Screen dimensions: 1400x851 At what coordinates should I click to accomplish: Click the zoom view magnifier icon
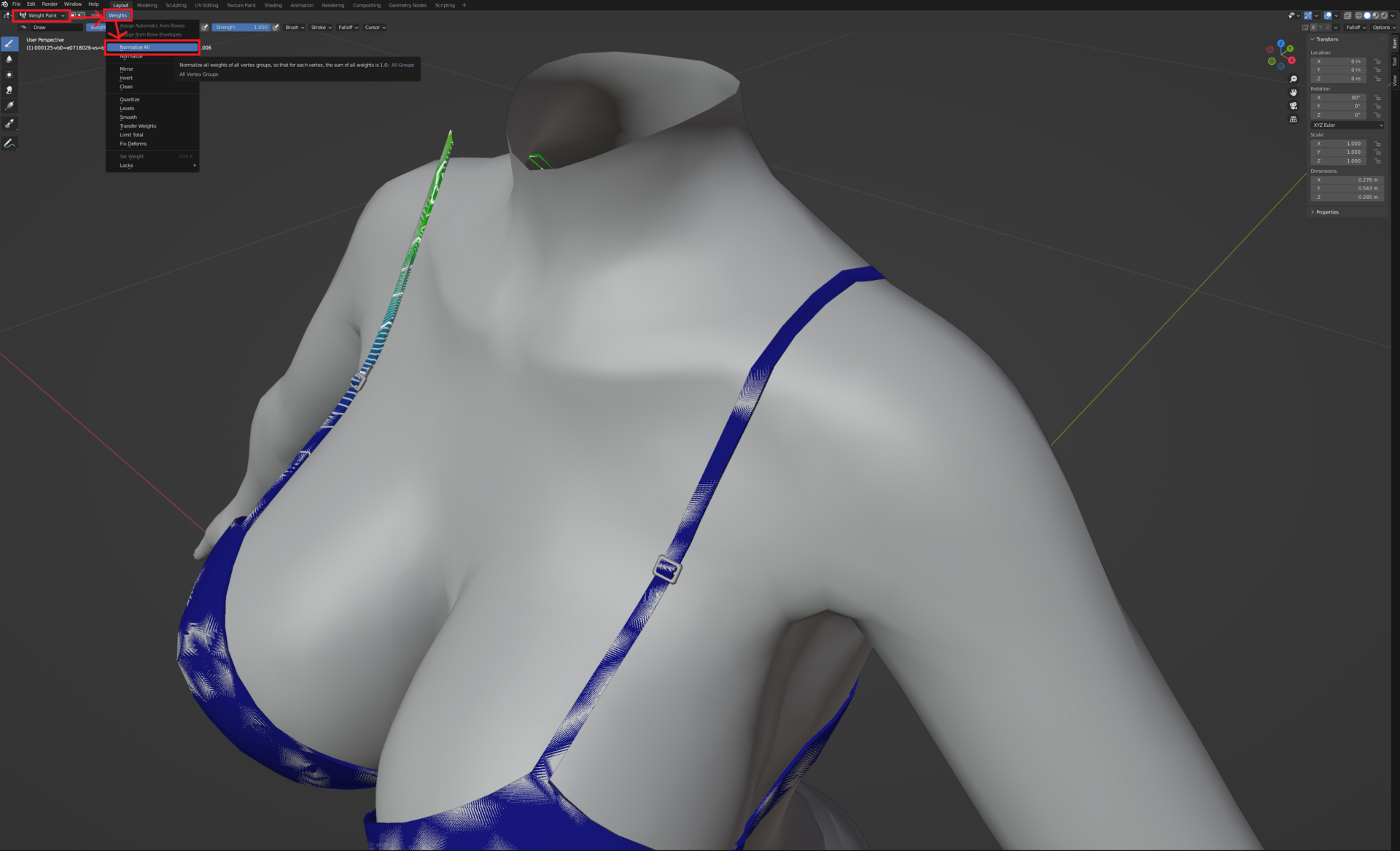1294,79
